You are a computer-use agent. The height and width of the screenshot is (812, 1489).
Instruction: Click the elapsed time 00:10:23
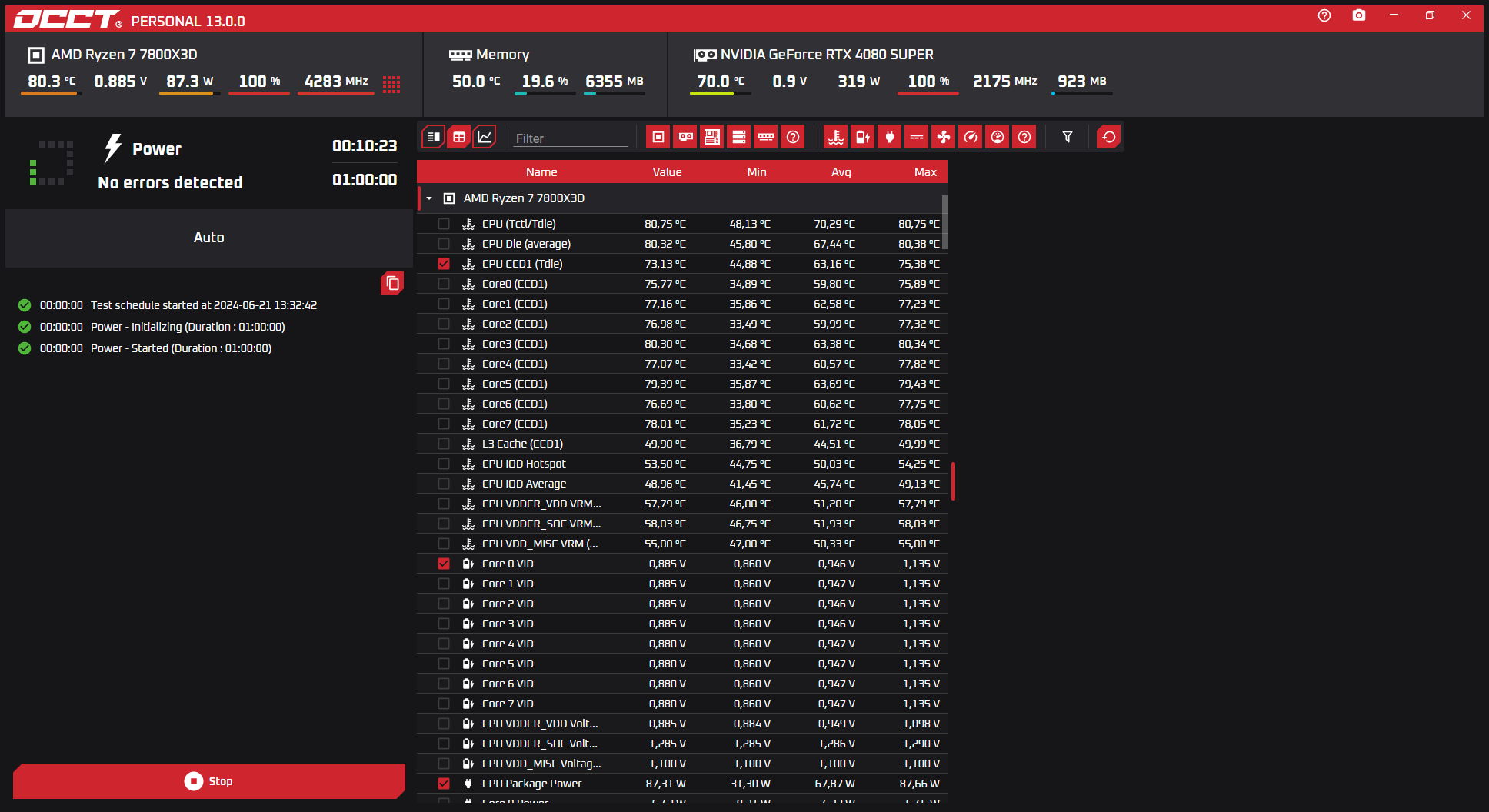[365, 146]
